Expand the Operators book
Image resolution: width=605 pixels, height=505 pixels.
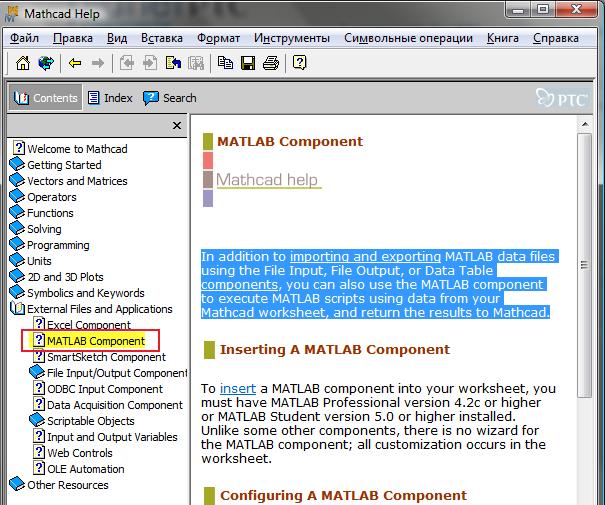click(x=17, y=196)
